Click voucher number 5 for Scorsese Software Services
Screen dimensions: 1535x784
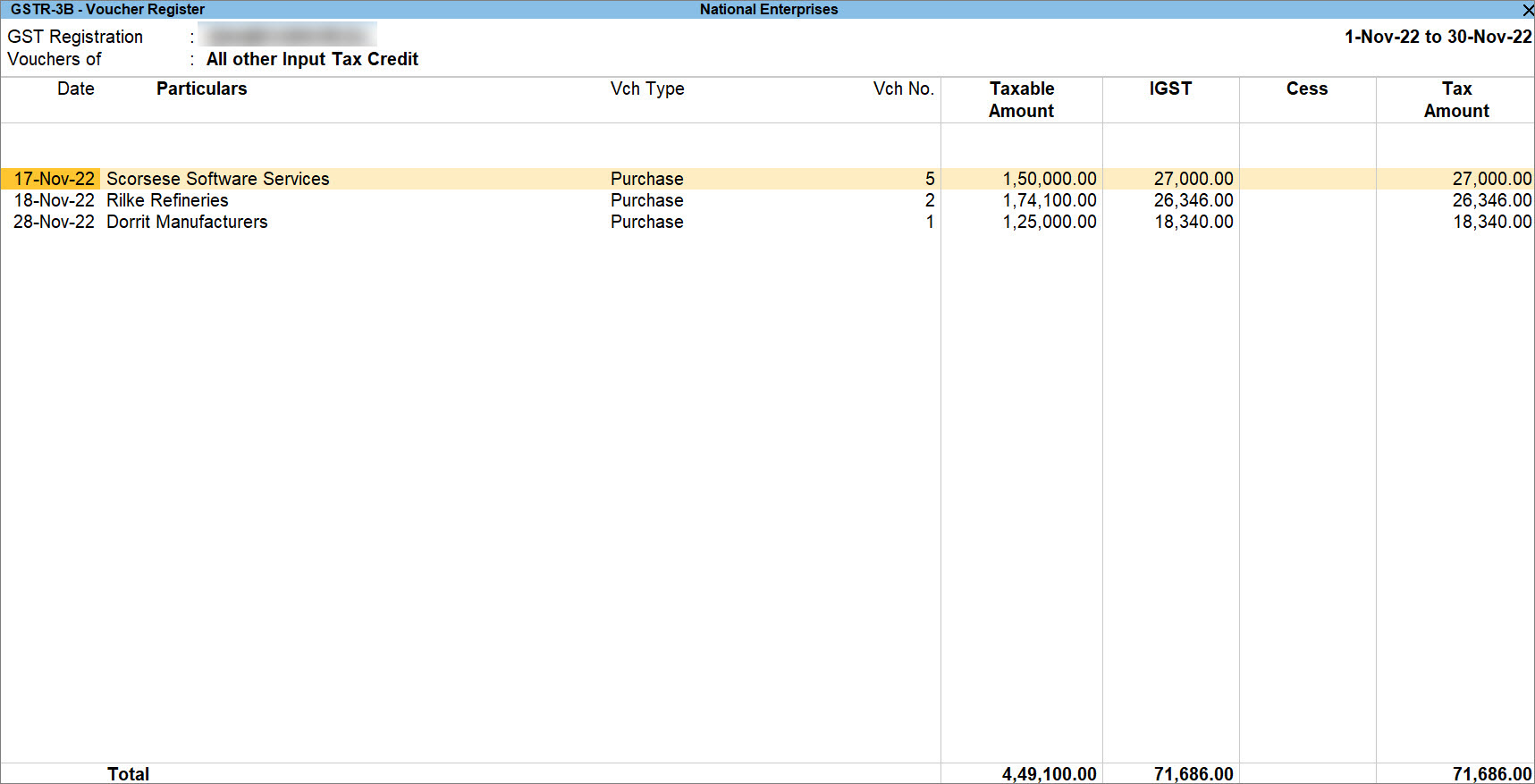930,179
